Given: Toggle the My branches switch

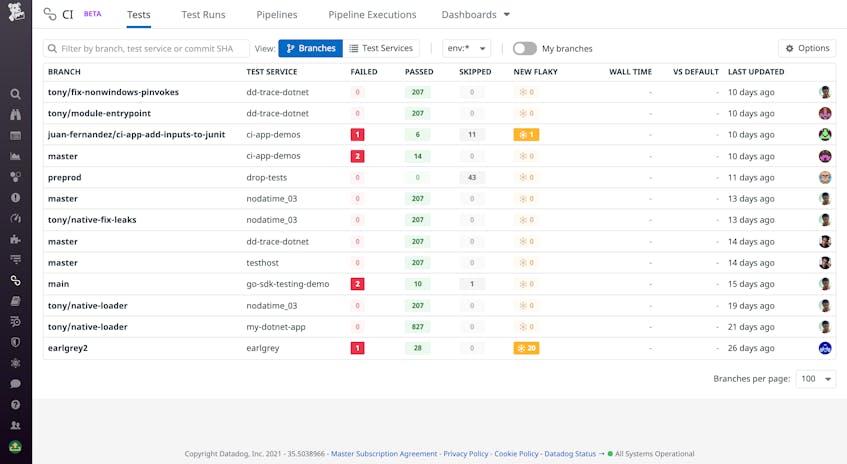Looking at the screenshot, I should click(x=525, y=49).
